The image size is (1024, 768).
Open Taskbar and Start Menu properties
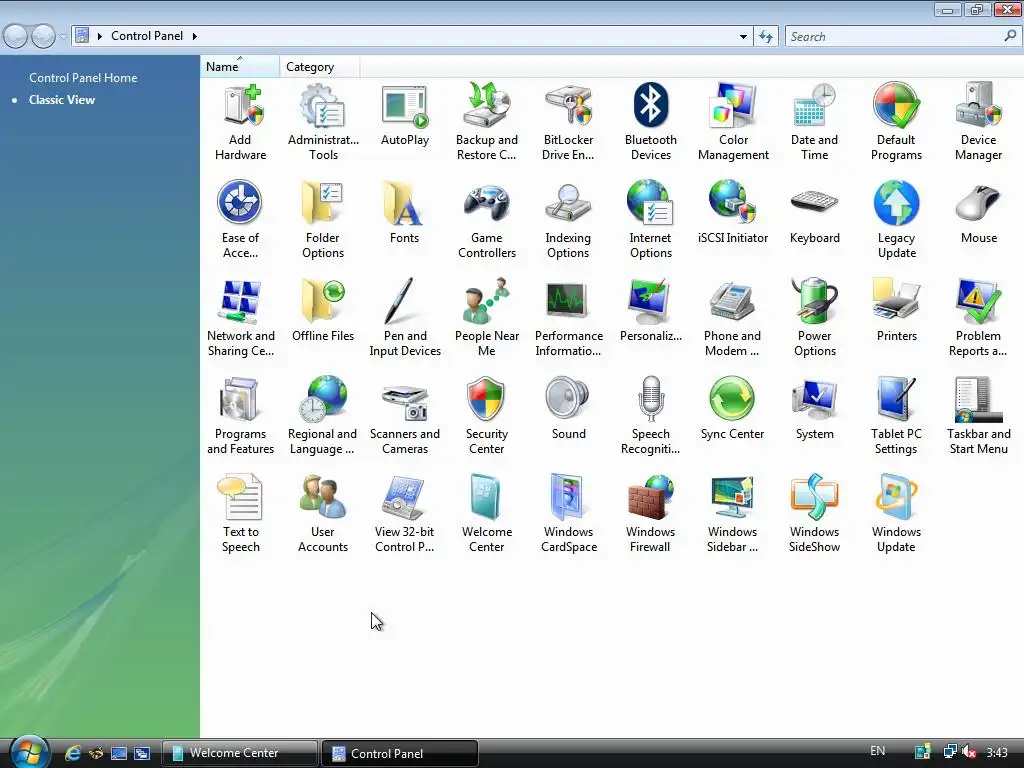[978, 416]
